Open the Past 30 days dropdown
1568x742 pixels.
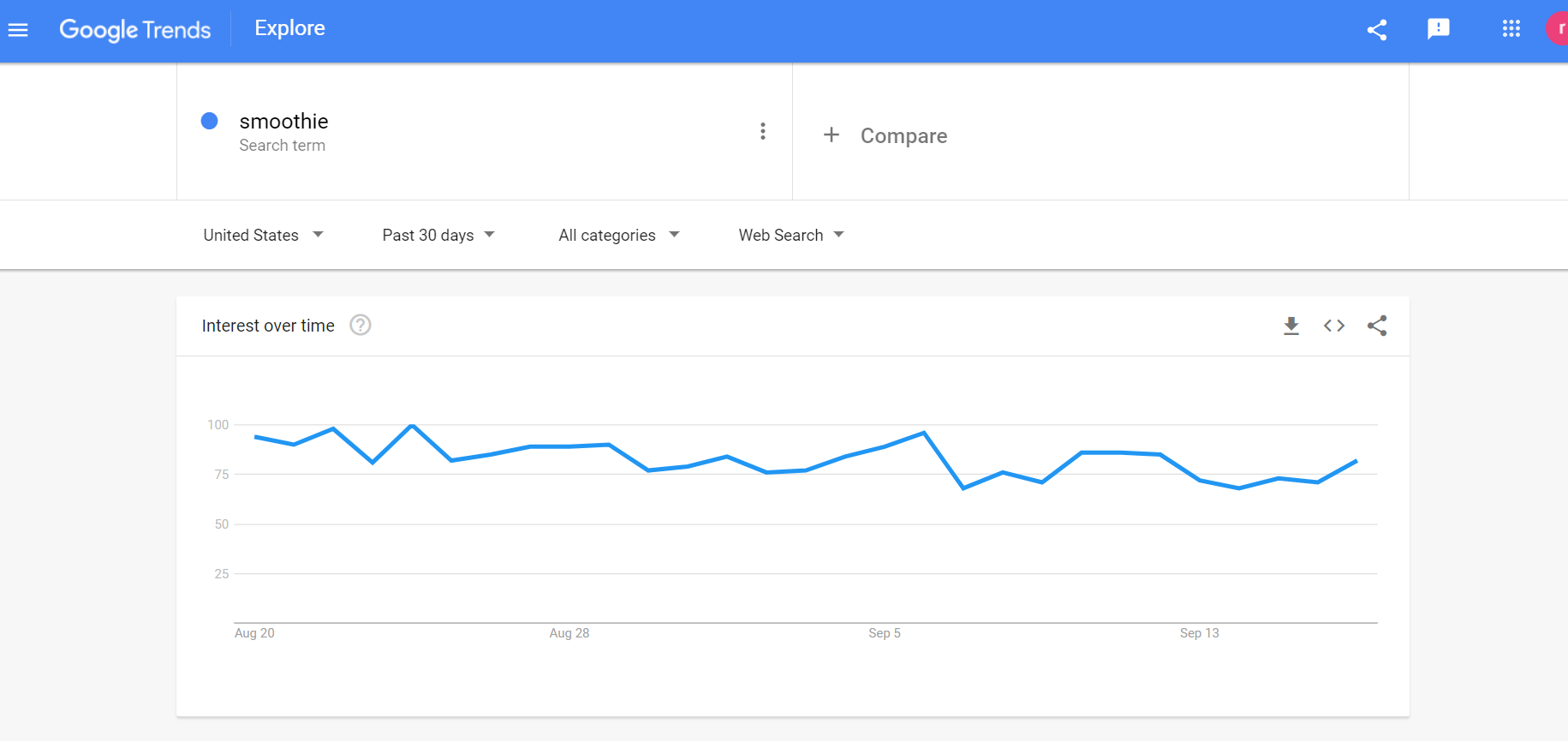pos(438,235)
